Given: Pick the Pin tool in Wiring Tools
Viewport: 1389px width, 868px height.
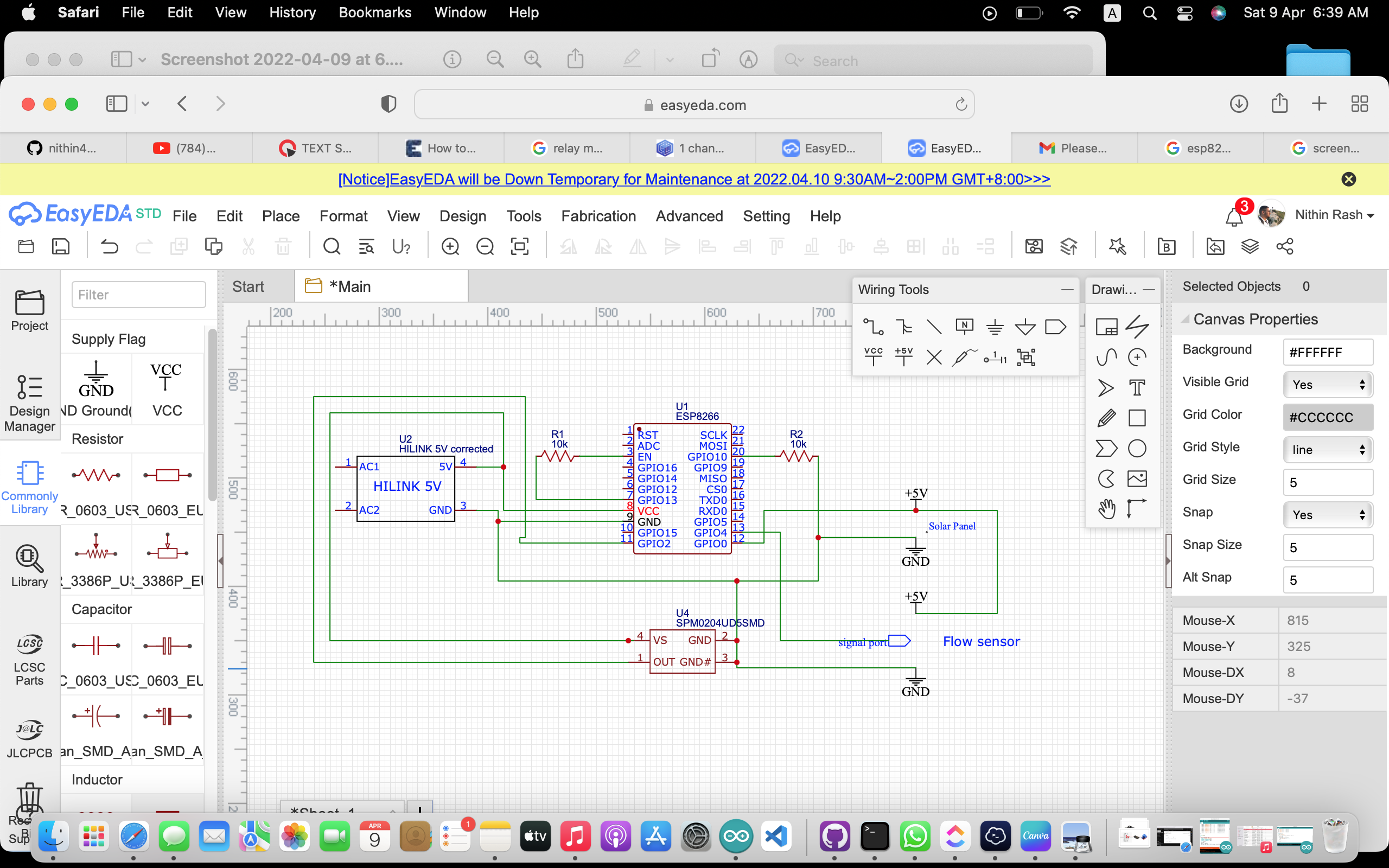Looking at the screenshot, I should pyautogui.click(x=995, y=358).
